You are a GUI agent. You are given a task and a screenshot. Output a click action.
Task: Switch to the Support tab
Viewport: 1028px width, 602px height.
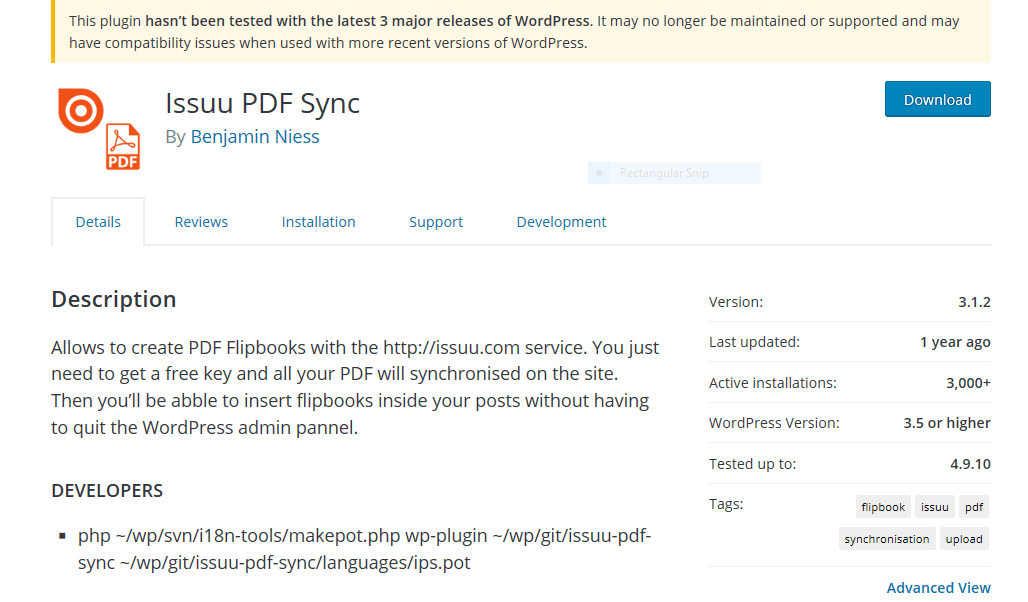pyautogui.click(x=436, y=221)
